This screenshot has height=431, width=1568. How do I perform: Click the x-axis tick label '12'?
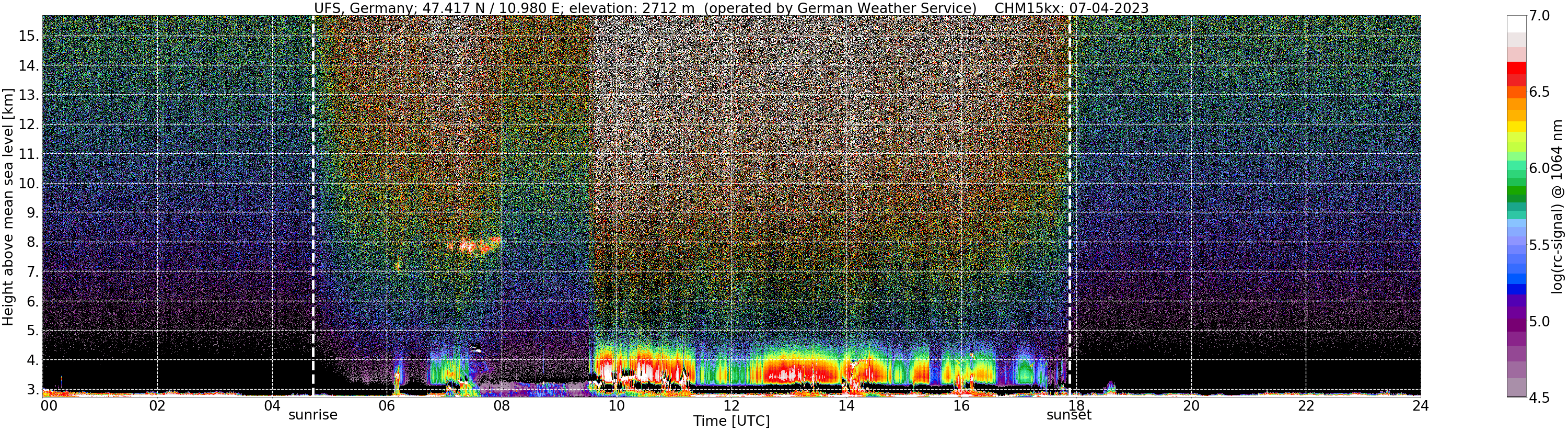coord(731,405)
